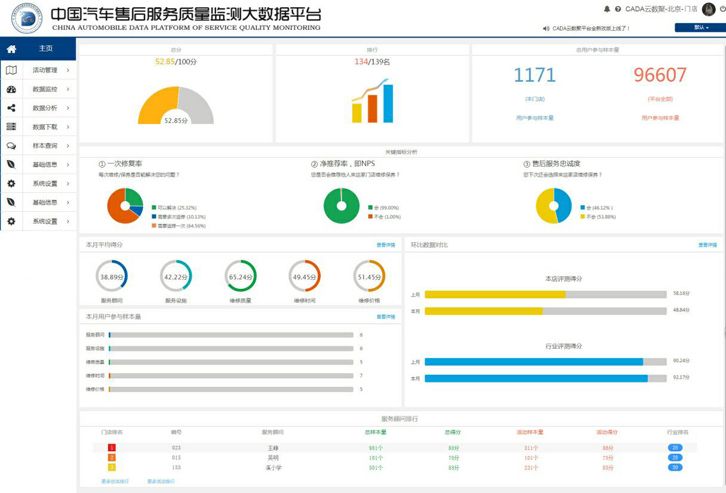Click the blue 本月 bar under 行业评测得分

point(536,379)
